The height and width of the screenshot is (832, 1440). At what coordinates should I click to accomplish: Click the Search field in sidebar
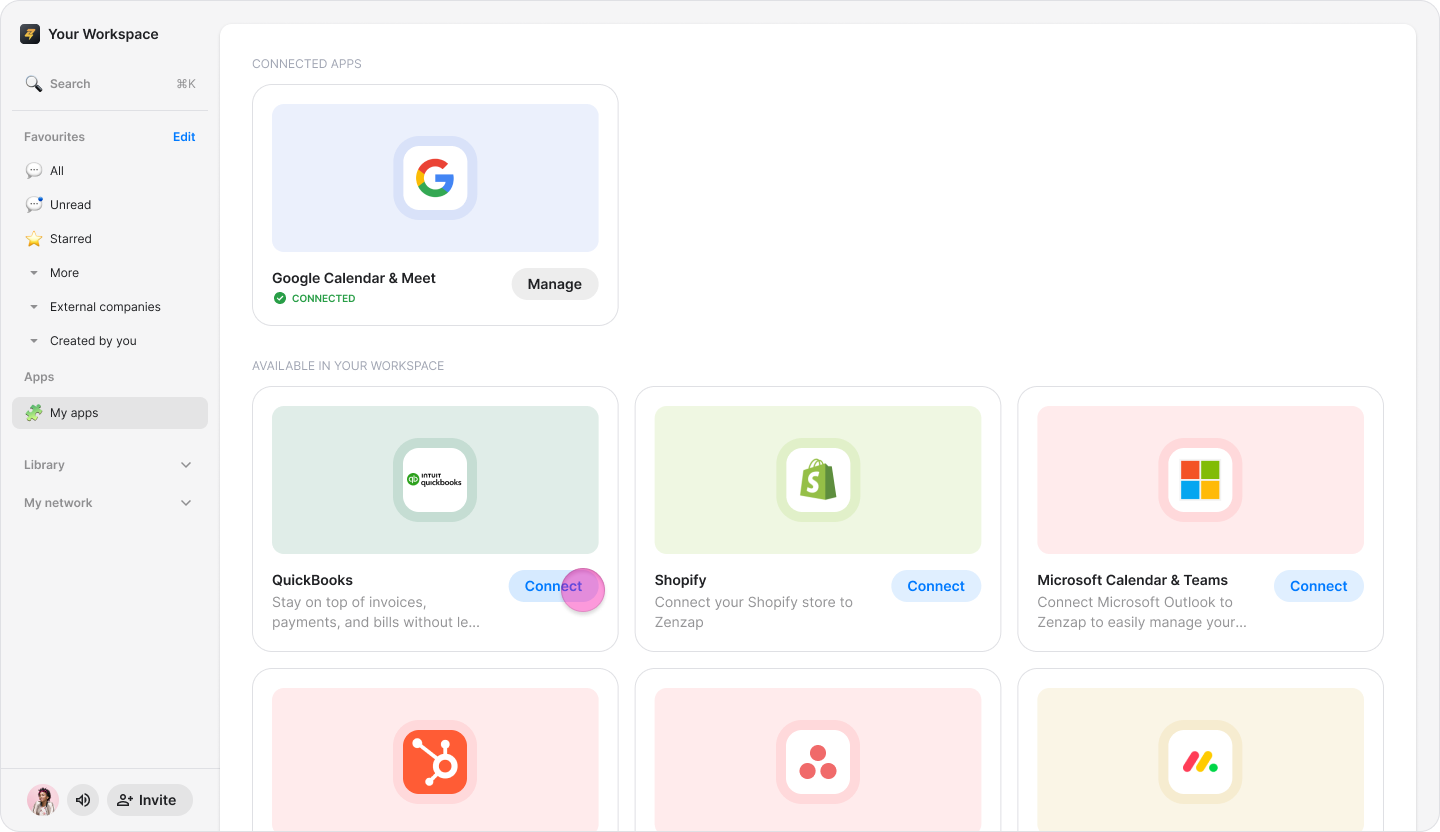(110, 84)
